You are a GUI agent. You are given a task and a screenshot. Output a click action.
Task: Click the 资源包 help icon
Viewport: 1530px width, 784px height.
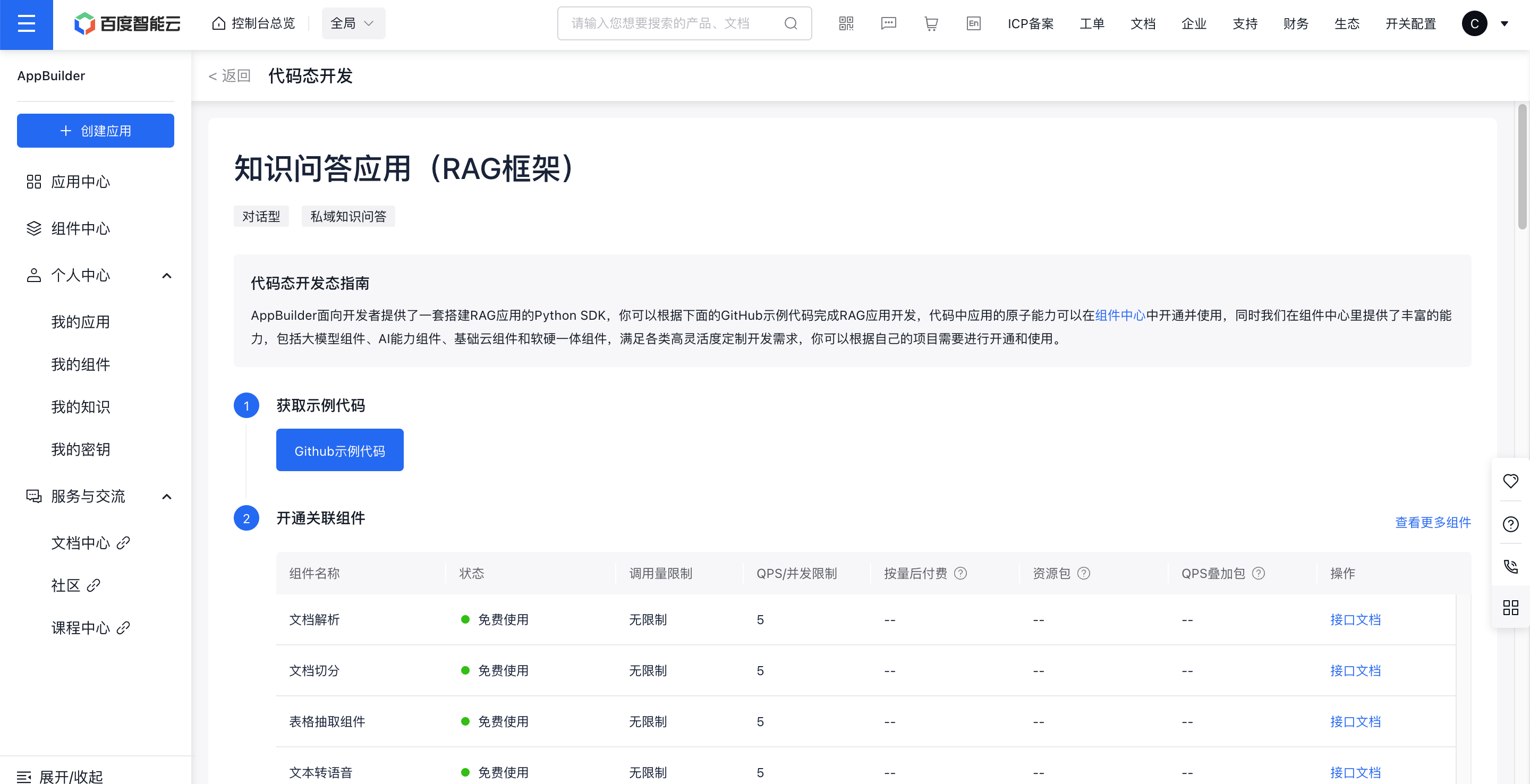[1083, 573]
